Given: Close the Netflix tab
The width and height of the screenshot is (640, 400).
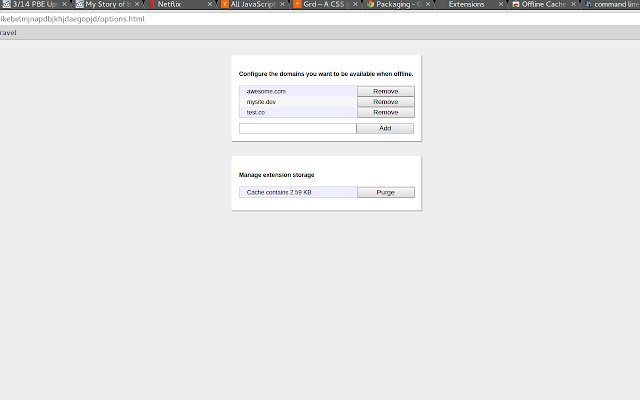Looking at the screenshot, I should (210, 4).
